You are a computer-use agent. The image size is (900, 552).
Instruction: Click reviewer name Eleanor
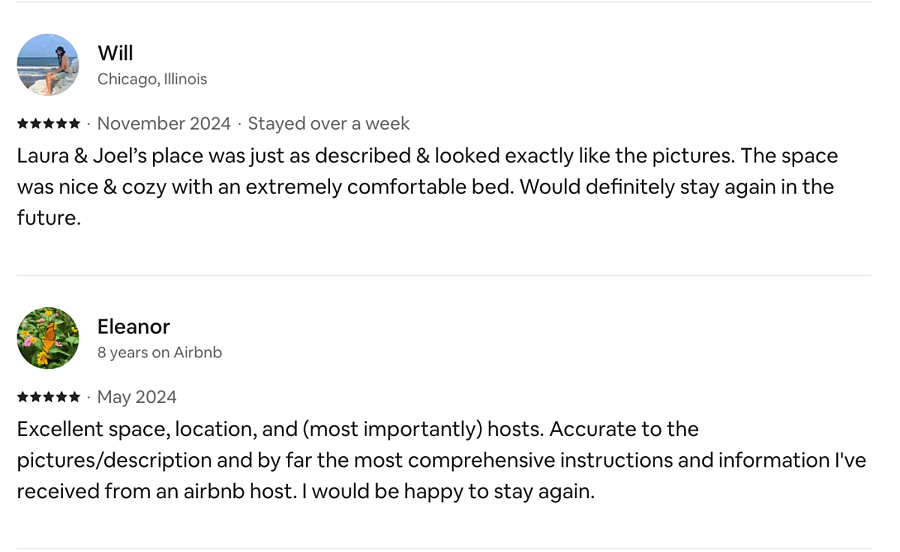coord(133,326)
